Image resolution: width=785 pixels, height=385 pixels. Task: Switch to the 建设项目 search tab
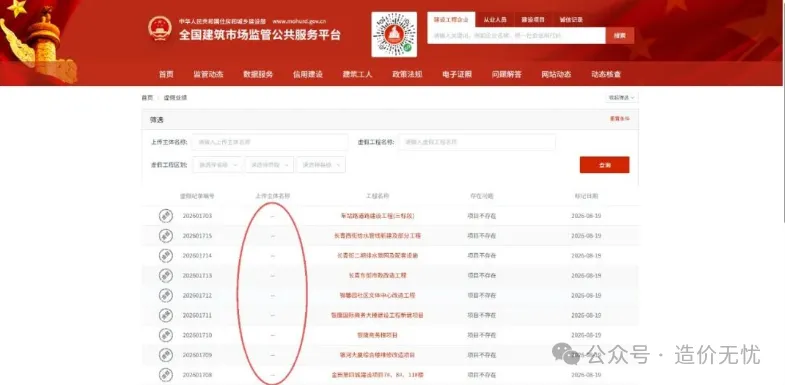[x=533, y=20]
